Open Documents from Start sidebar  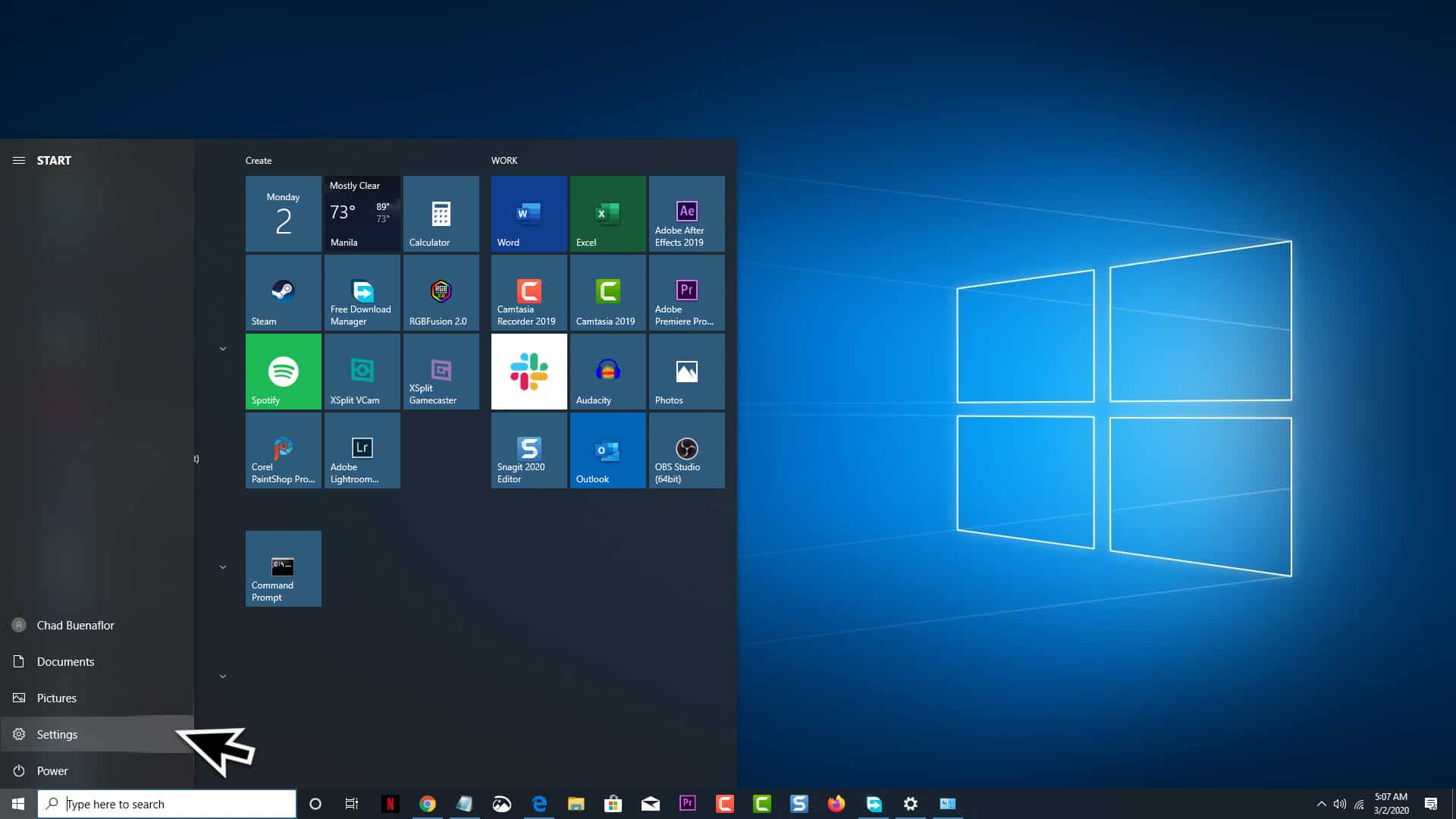(97, 662)
